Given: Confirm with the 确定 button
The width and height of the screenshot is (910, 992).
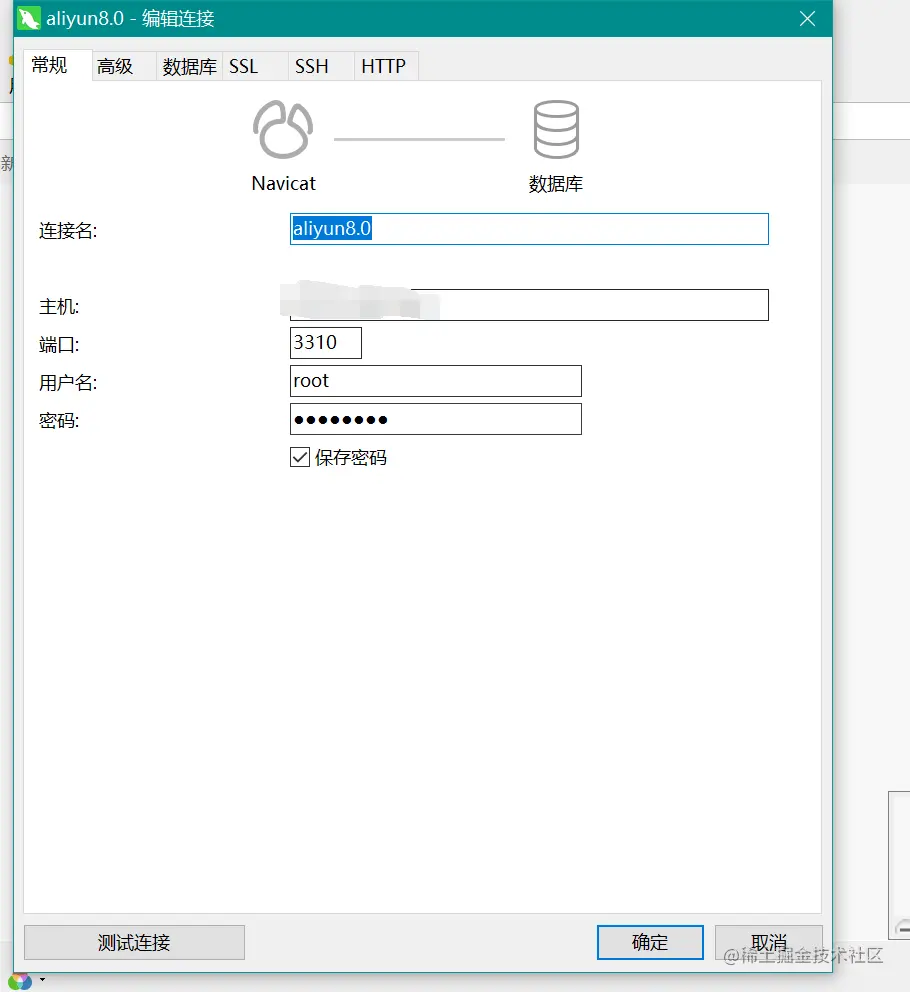Looking at the screenshot, I should [650, 943].
